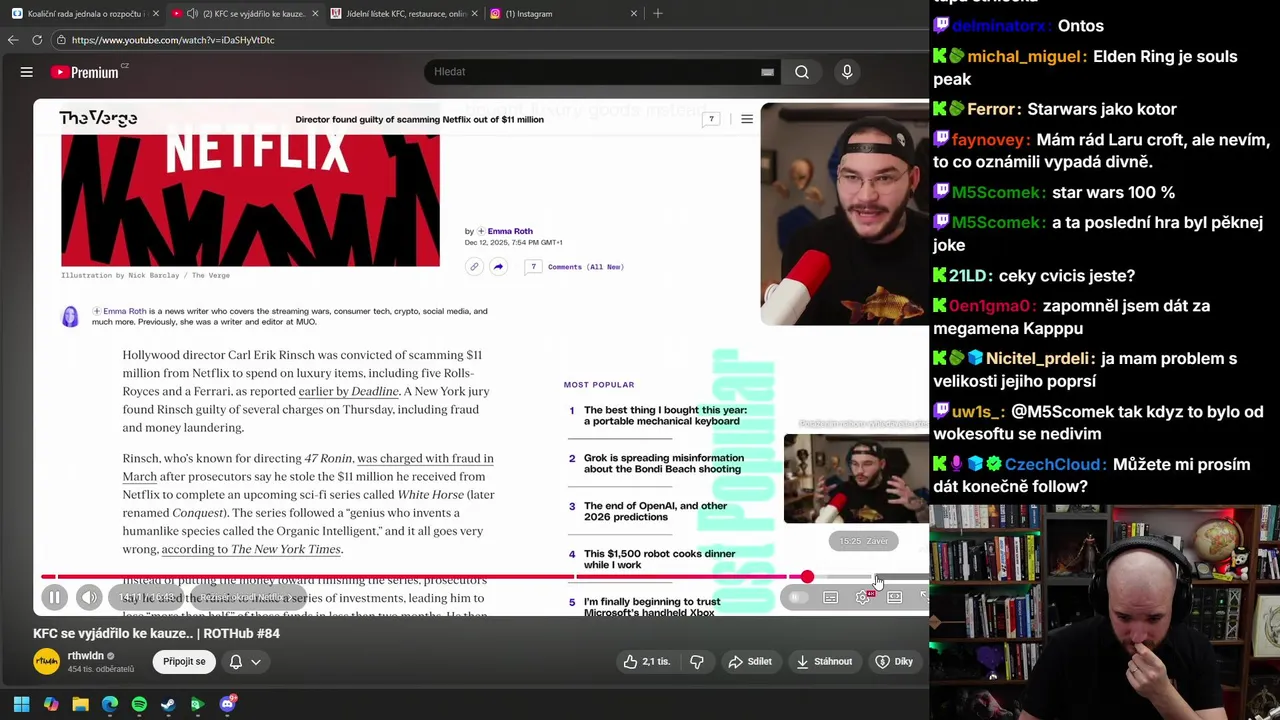This screenshot has height=720, width=1280.
Task: Open Discord from taskbar
Action: (227, 704)
